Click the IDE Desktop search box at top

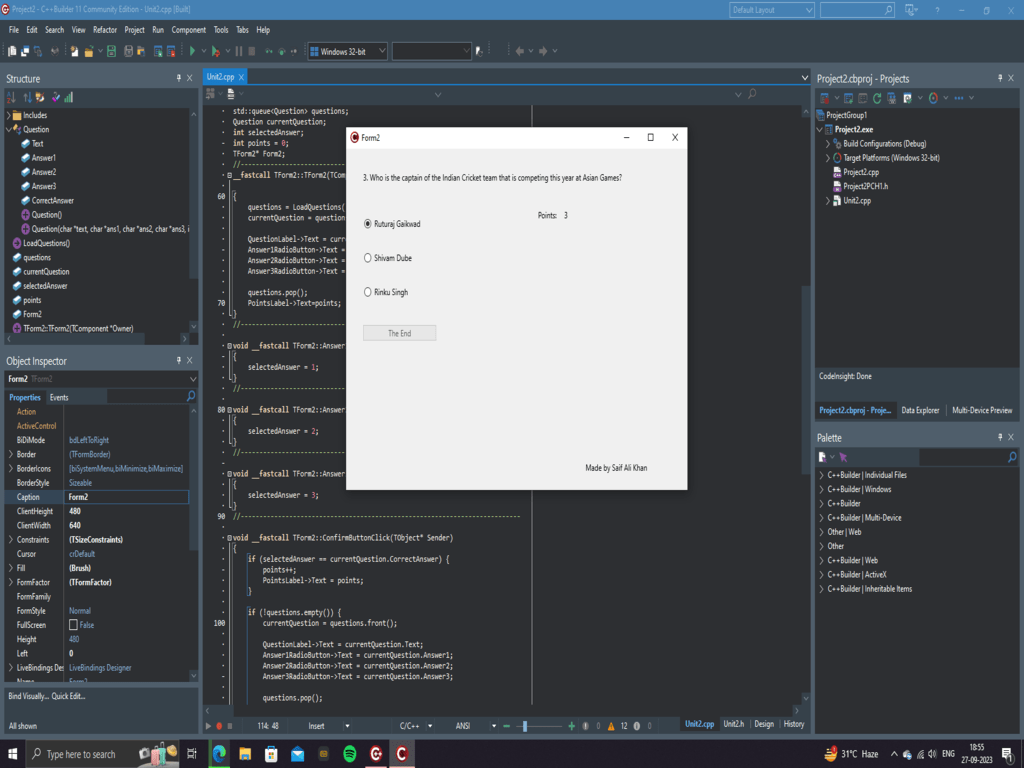click(857, 10)
